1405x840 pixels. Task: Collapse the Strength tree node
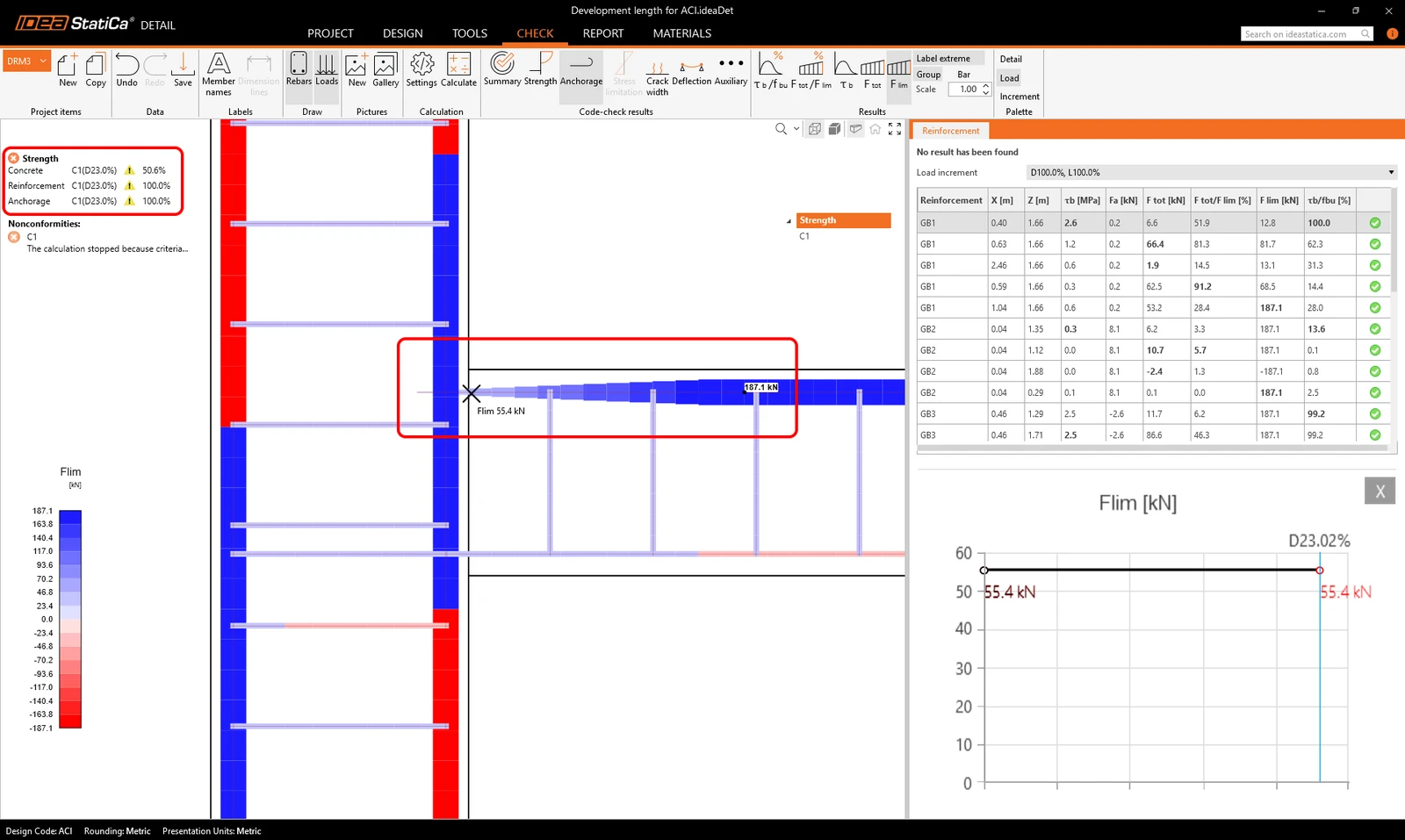789,221
